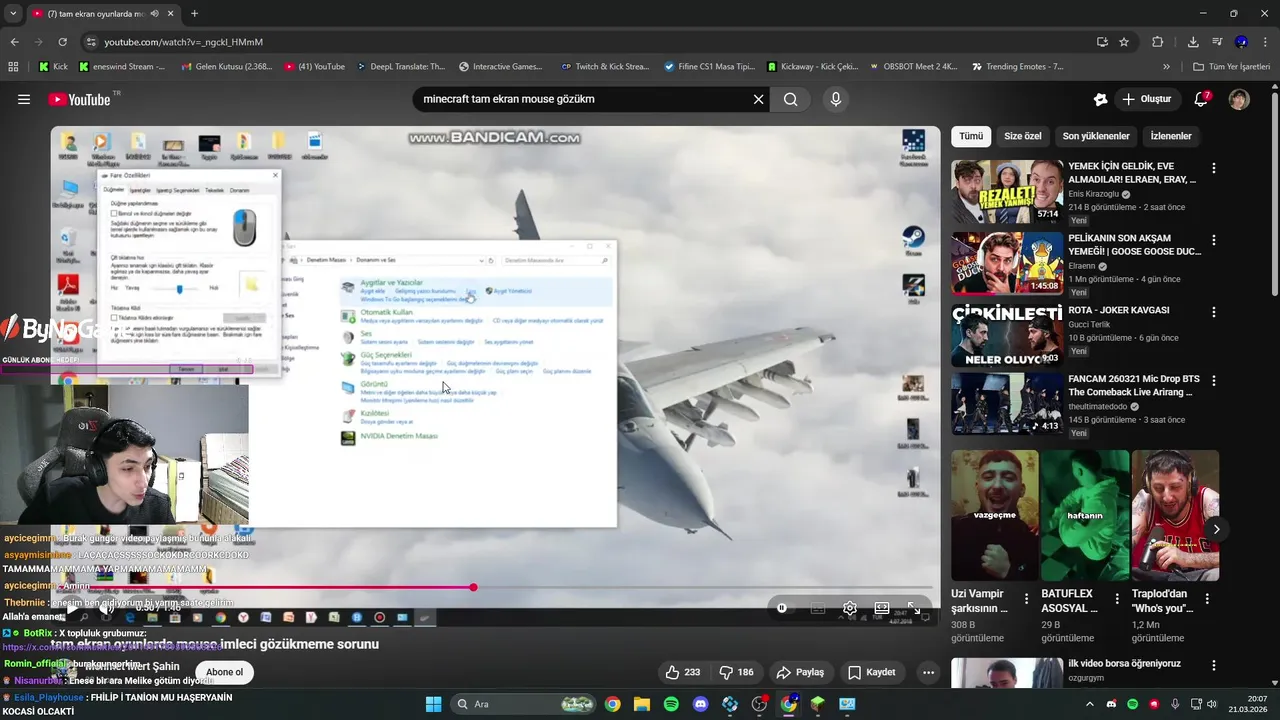Open the YouTube guide hamburger menu
Image resolution: width=1280 pixels, height=720 pixels.
[24, 99]
